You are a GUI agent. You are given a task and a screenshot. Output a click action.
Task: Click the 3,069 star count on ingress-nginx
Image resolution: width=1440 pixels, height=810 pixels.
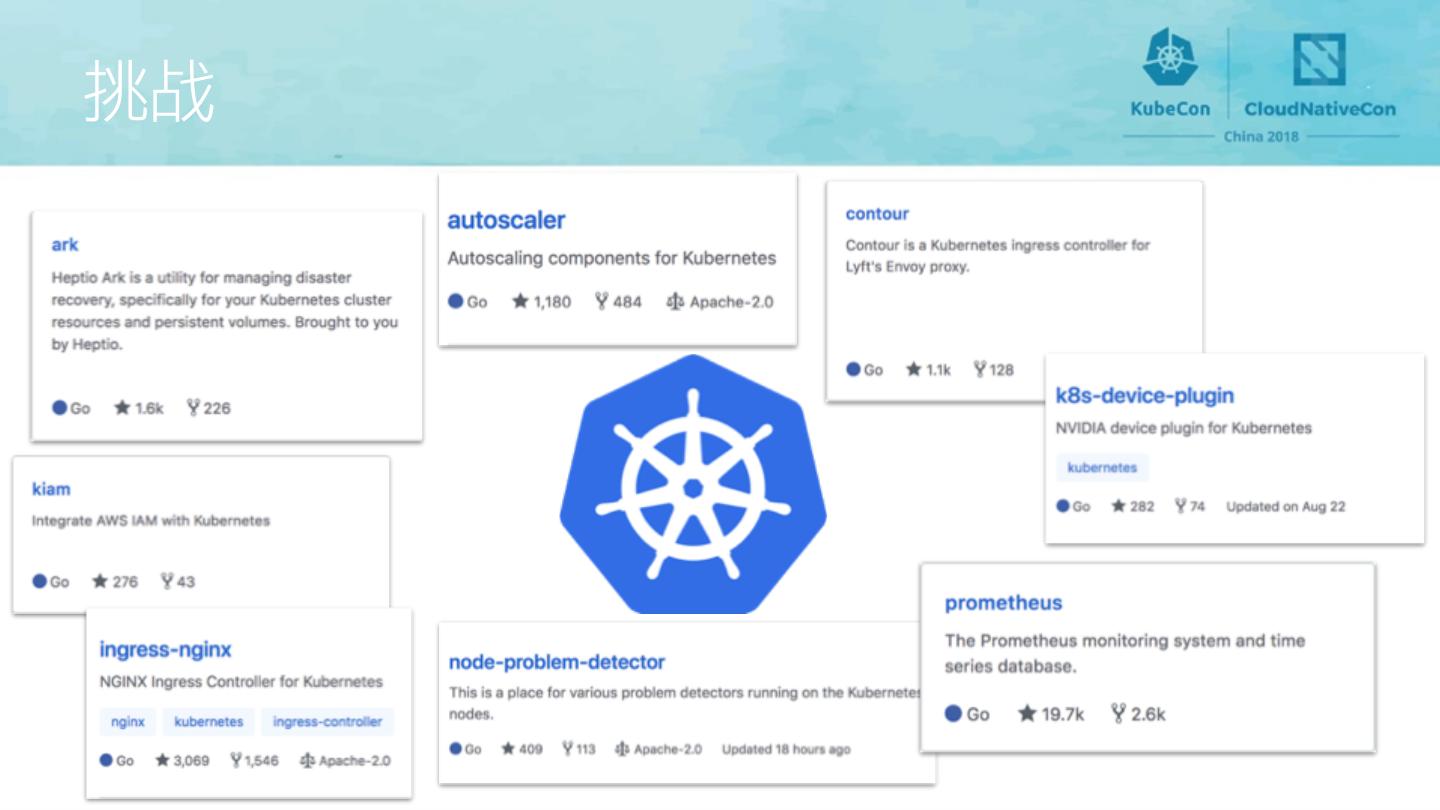pyautogui.click(x=192, y=761)
